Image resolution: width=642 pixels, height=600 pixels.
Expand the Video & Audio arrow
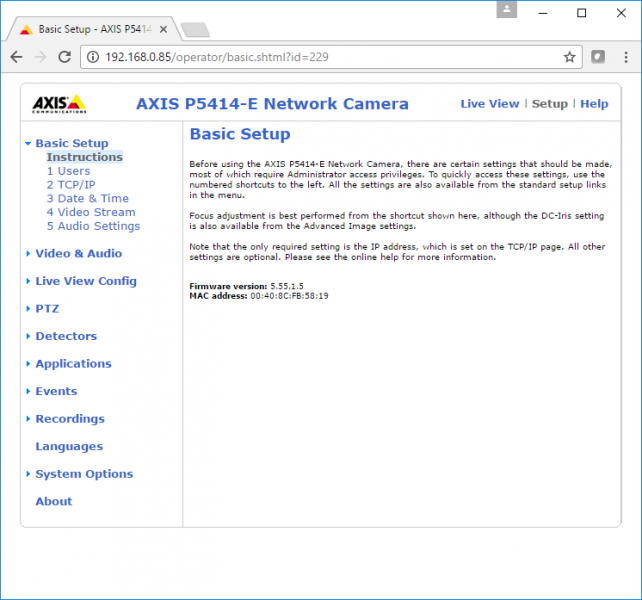click(x=28, y=254)
